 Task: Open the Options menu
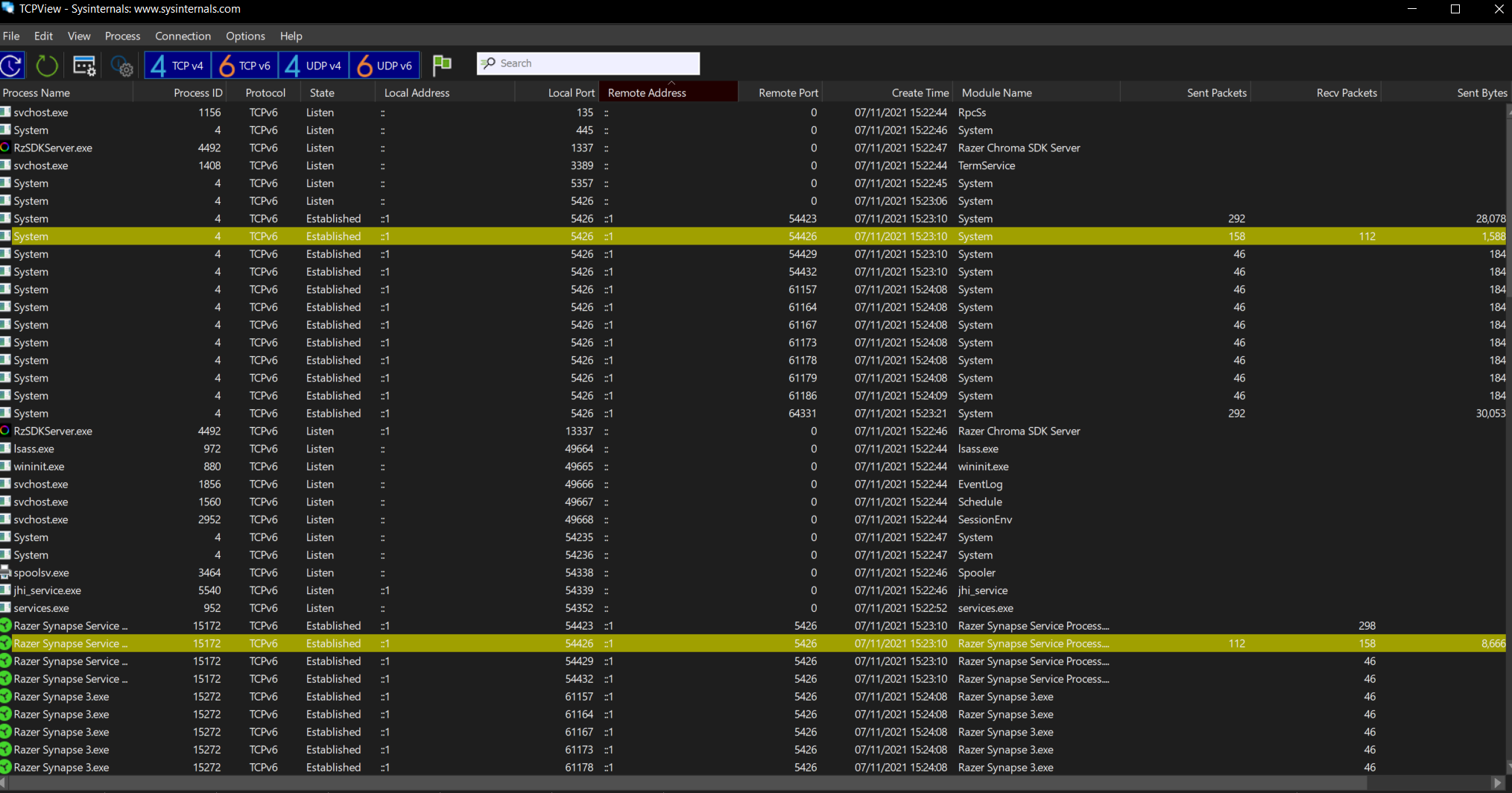(x=245, y=36)
